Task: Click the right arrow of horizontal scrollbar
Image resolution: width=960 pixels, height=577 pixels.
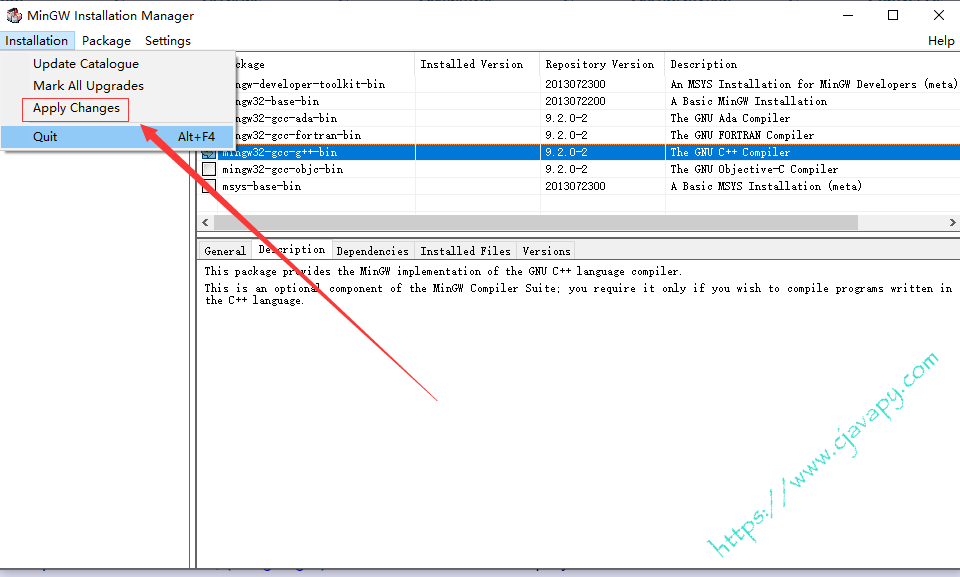Action: point(952,222)
